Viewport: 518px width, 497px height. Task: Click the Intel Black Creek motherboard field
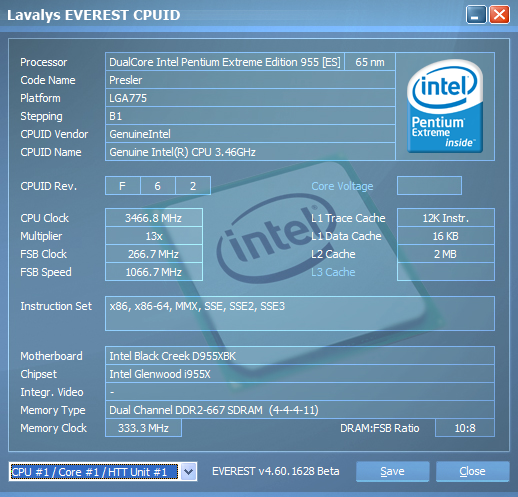tap(300, 356)
